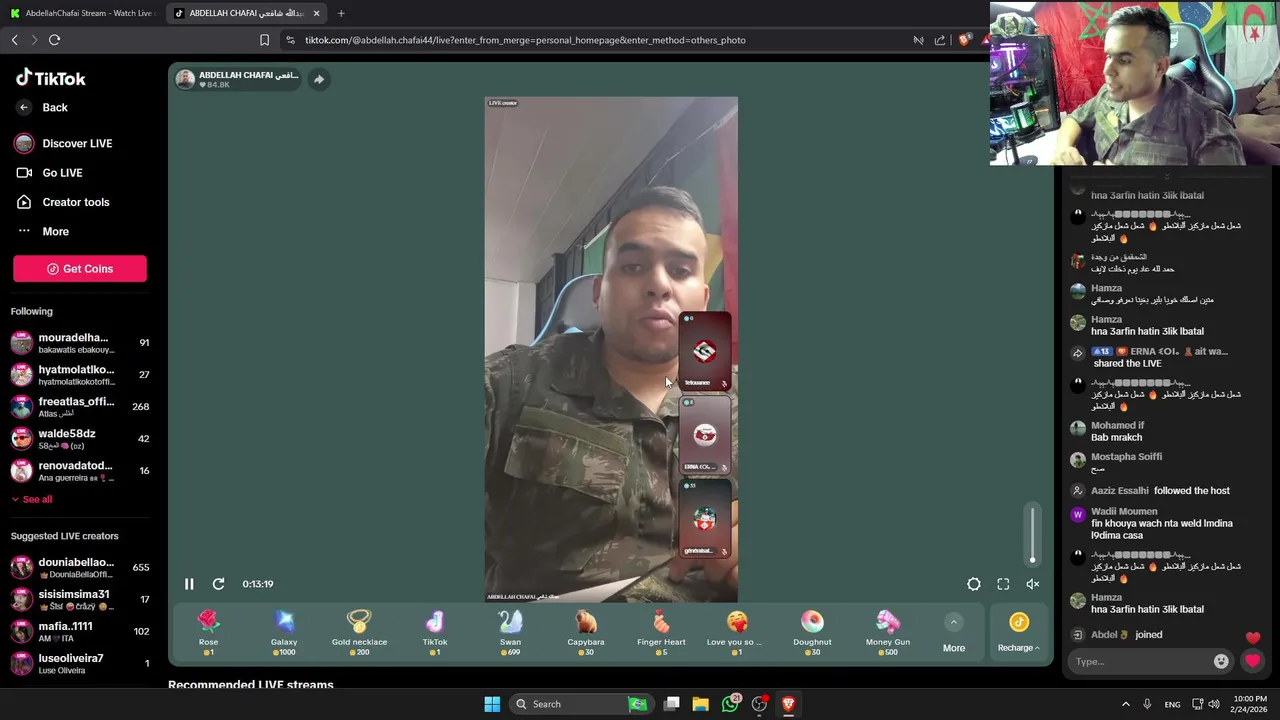This screenshot has width=1280, height=720.
Task: Share the live via arrow icon
Action: click(318, 79)
